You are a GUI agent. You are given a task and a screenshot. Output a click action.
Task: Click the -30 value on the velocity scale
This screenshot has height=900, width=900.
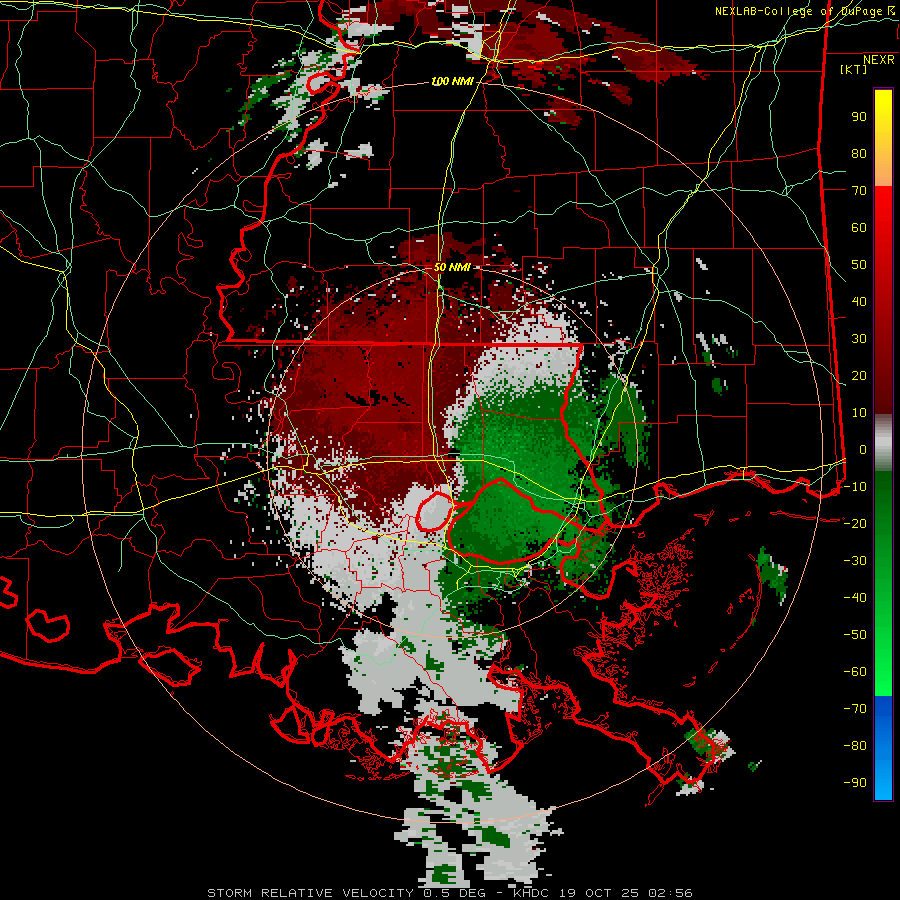[x=855, y=561]
